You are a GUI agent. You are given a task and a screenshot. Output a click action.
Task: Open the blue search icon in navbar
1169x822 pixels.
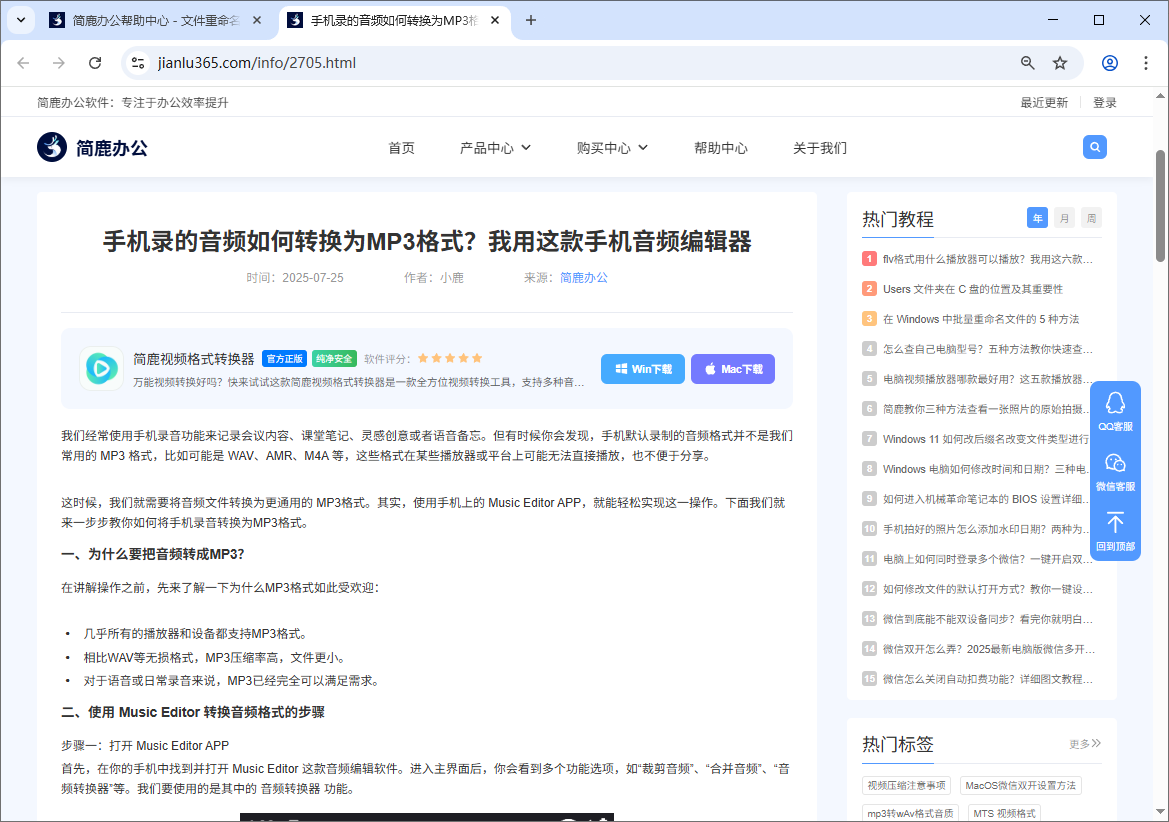1094,146
